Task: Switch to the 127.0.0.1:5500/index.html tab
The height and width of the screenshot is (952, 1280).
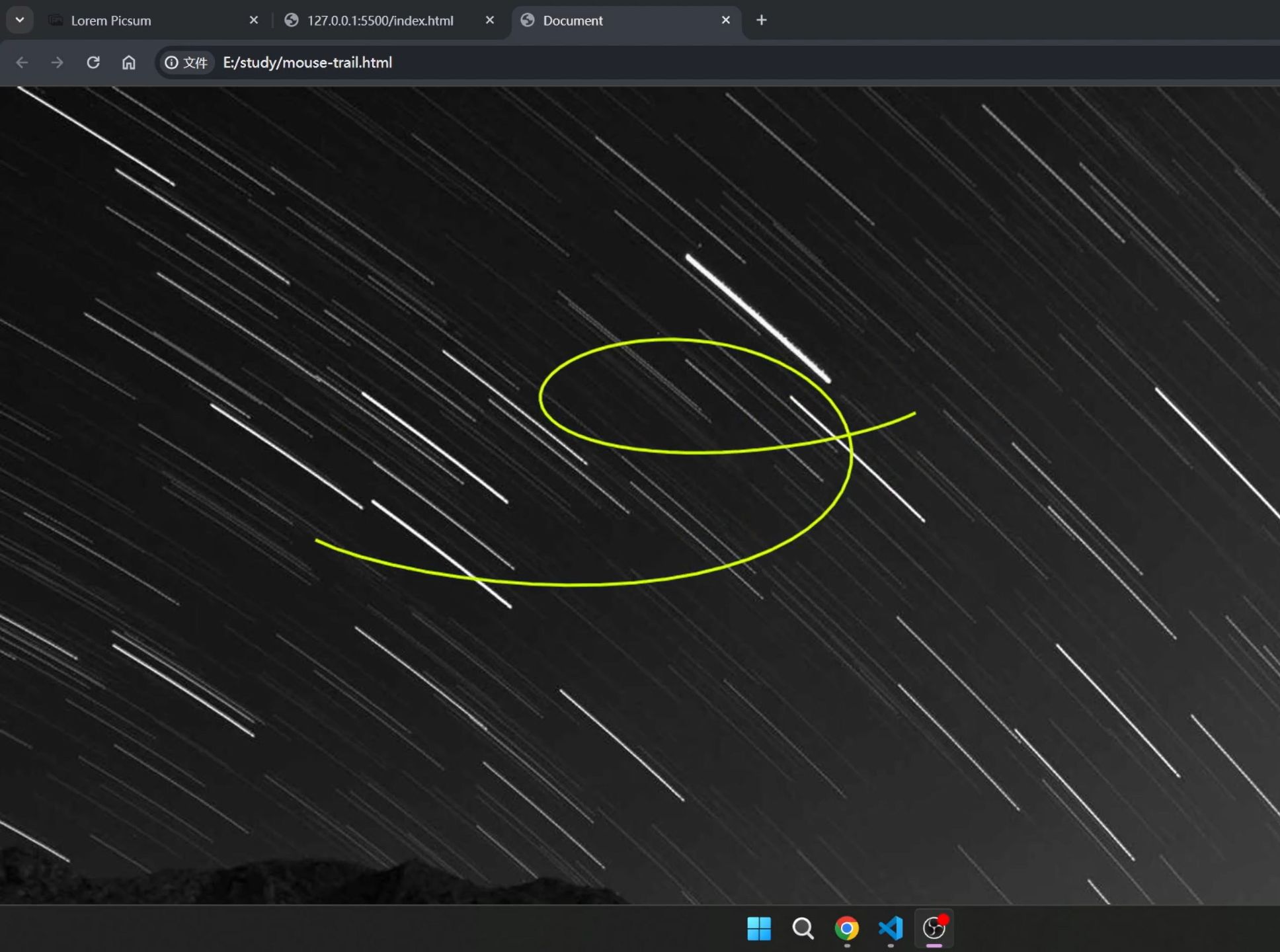Action: coord(380,20)
